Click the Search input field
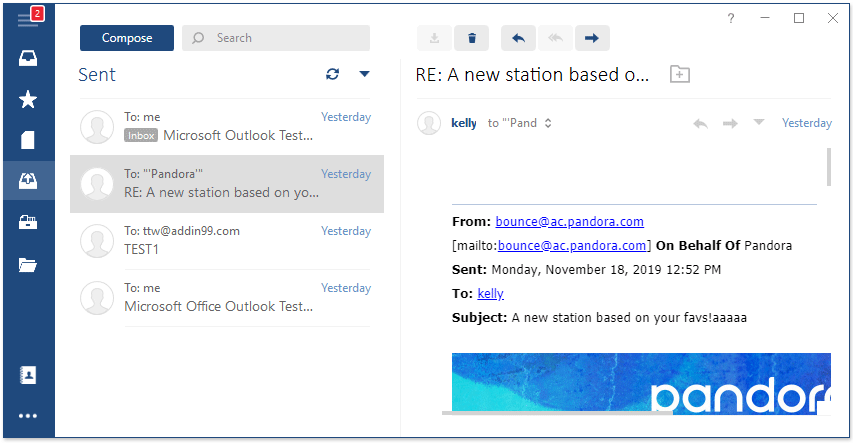Screen dimensions: 853x444 pos(276,38)
